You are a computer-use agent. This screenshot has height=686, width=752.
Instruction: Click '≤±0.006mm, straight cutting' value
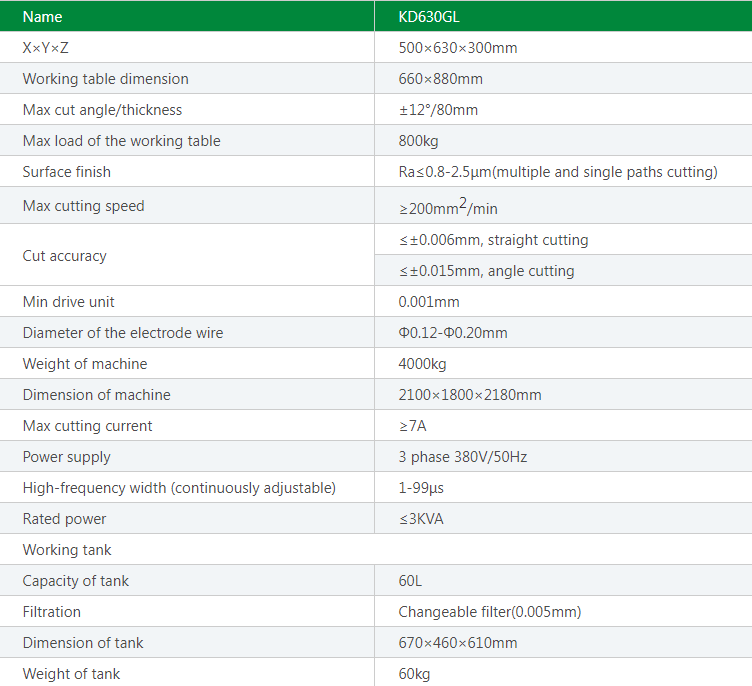coord(494,240)
